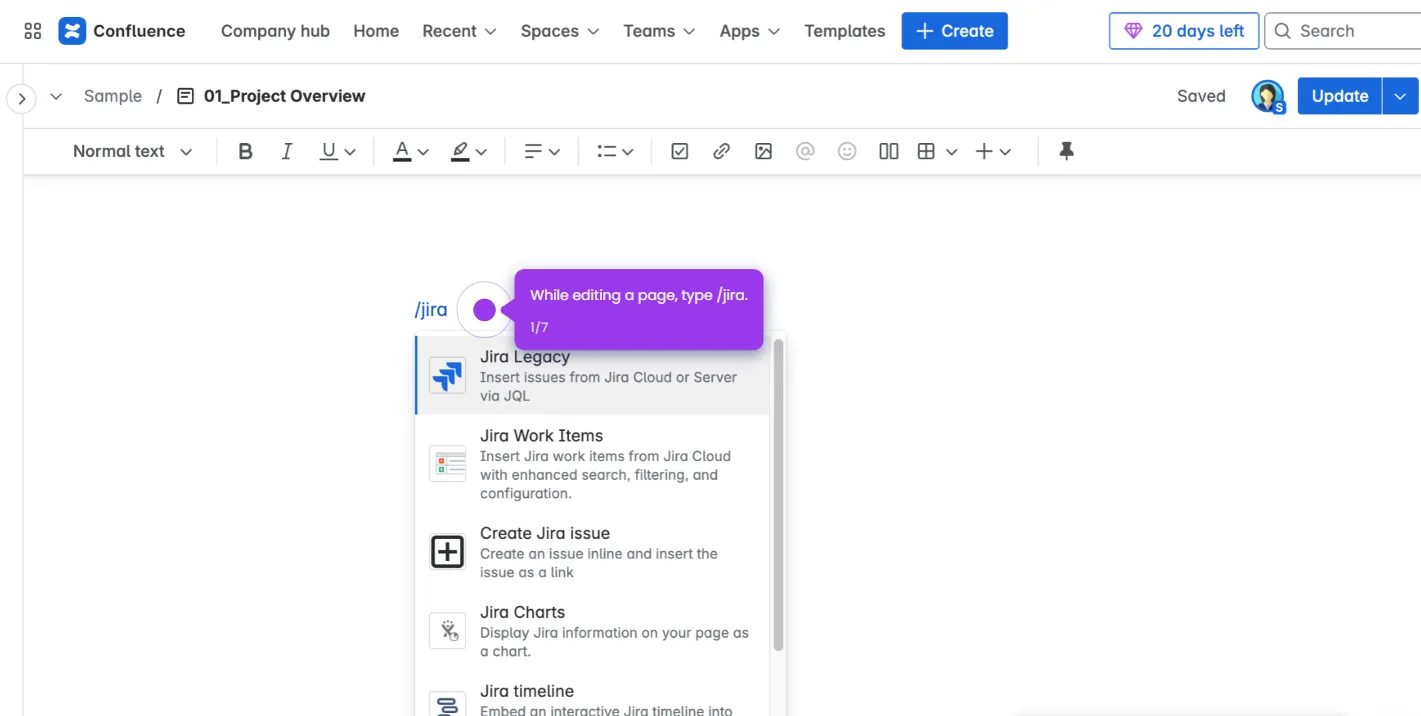Open the Recent menu
This screenshot has height=716, width=1421.
[x=459, y=31]
